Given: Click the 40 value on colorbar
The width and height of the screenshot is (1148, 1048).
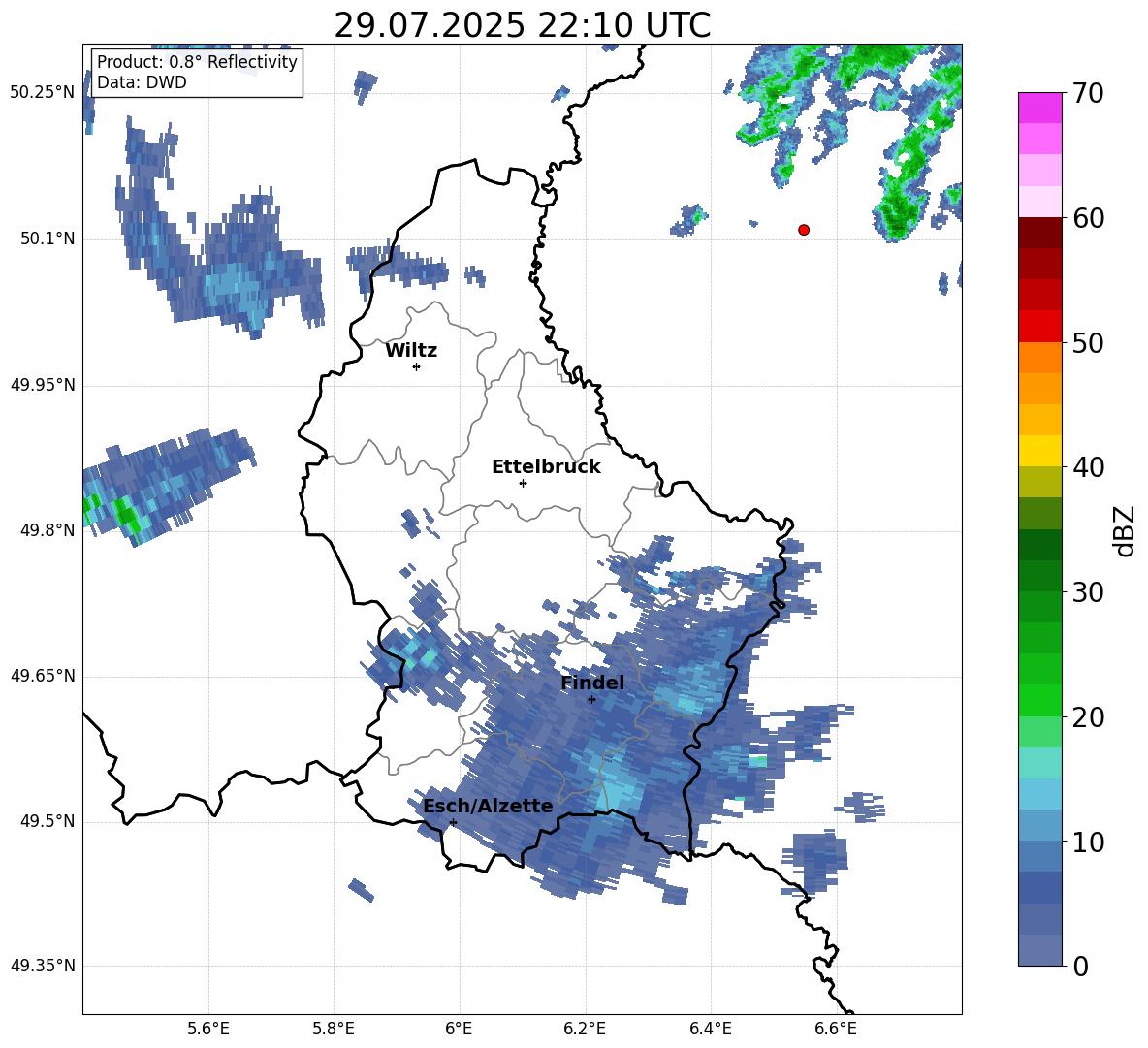Looking at the screenshot, I should point(1088,467).
